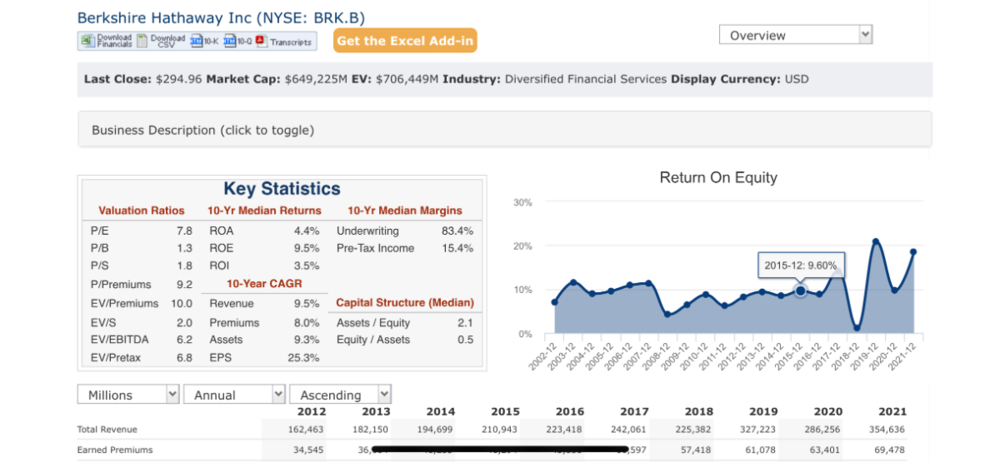Screen dimensions: 1000x462
Task: Click the P/Premiums value 9.2
Action: 184,285
